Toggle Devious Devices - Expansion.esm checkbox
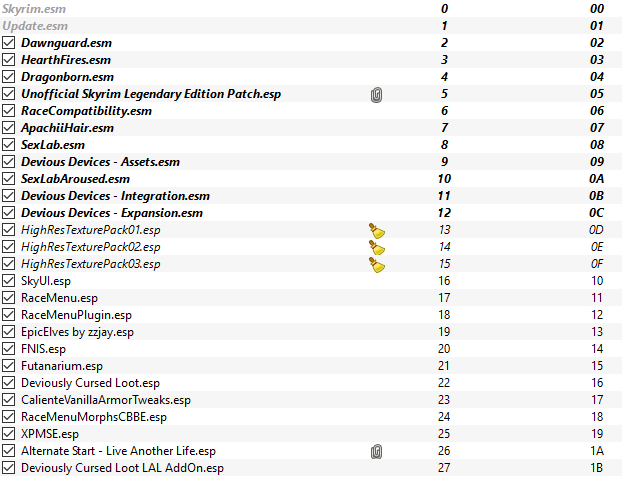 8,213
